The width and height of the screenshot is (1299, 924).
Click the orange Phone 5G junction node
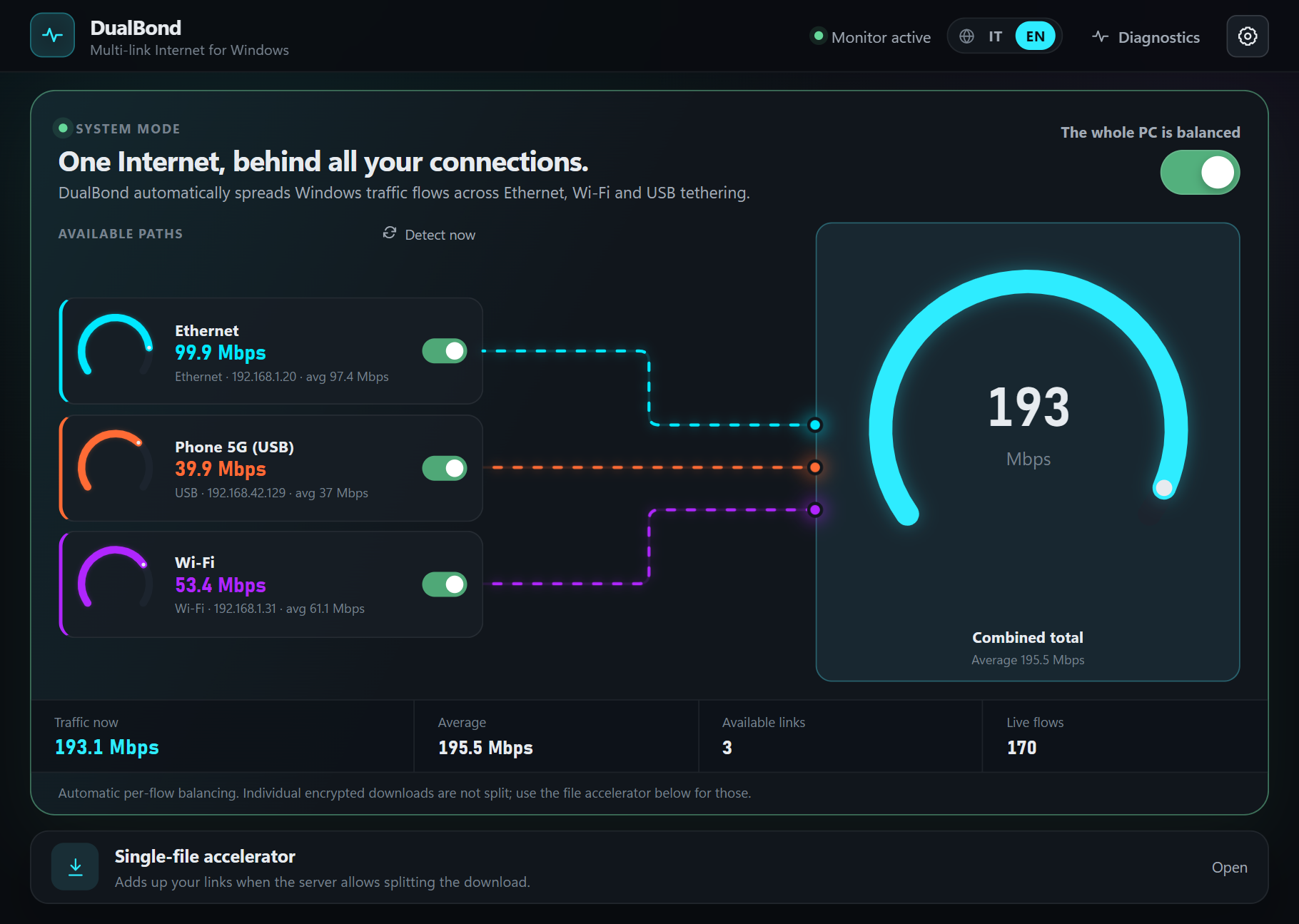(815, 467)
